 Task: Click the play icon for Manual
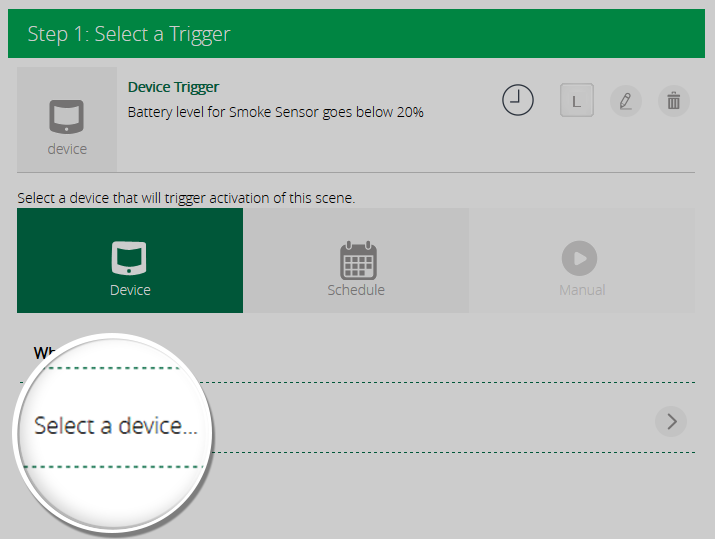coord(581,259)
